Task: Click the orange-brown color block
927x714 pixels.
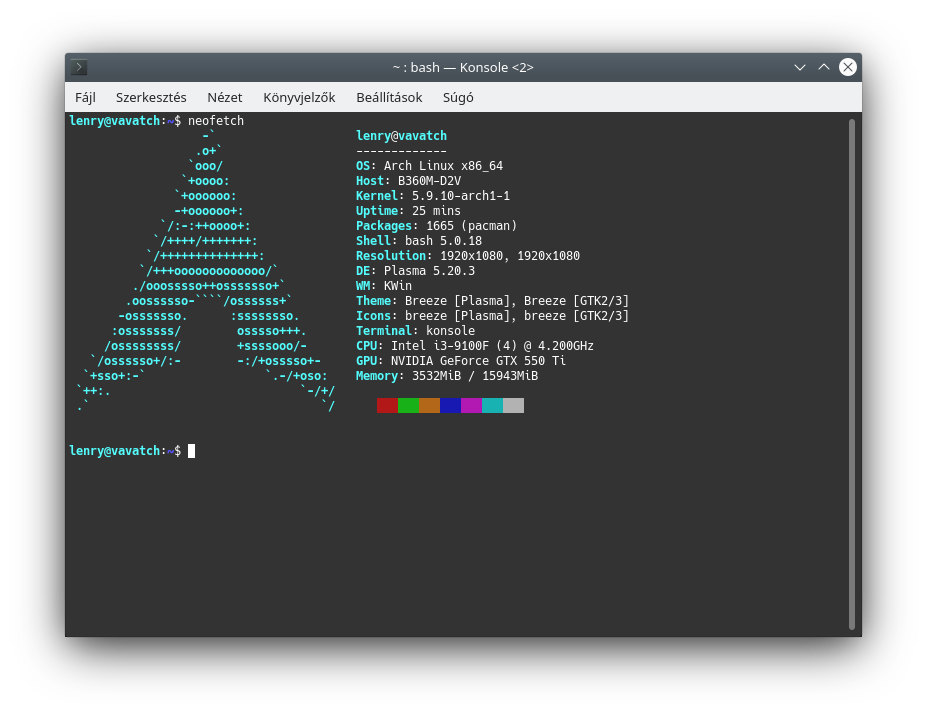Action: click(430, 405)
